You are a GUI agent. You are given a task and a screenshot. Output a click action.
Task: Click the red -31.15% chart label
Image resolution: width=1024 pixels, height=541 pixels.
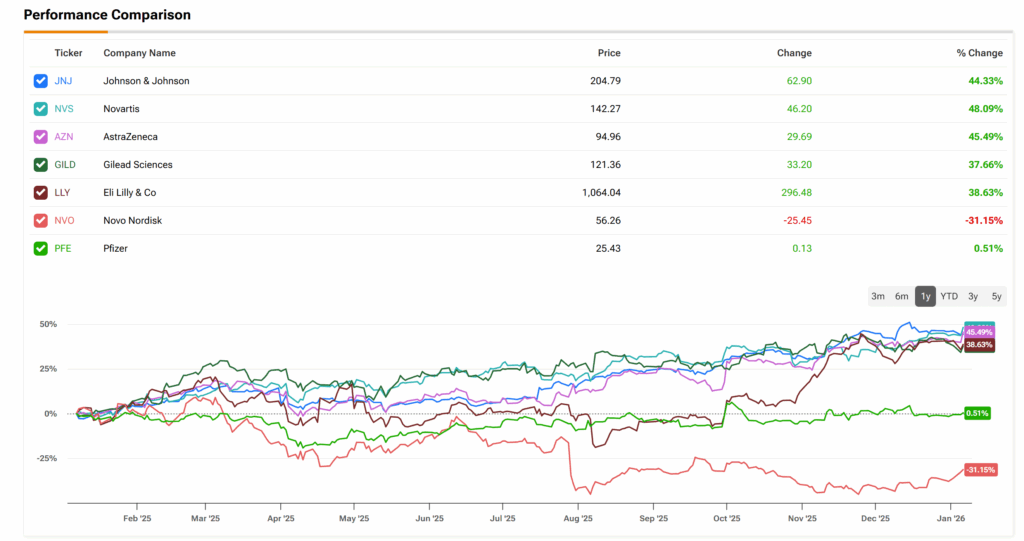pos(980,470)
